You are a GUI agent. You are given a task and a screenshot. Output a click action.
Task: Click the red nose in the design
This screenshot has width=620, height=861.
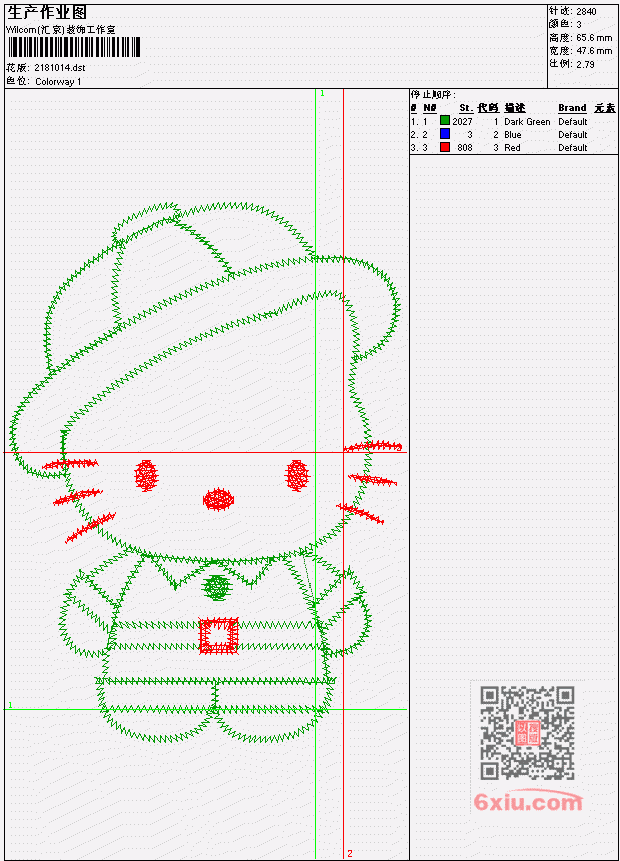(x=219, y=499)
